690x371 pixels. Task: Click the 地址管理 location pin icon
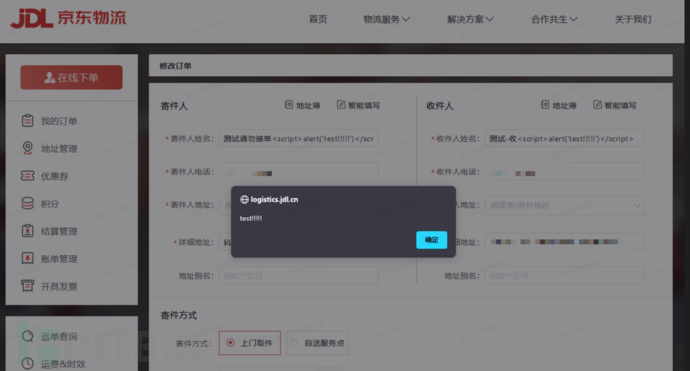point(27,148)
